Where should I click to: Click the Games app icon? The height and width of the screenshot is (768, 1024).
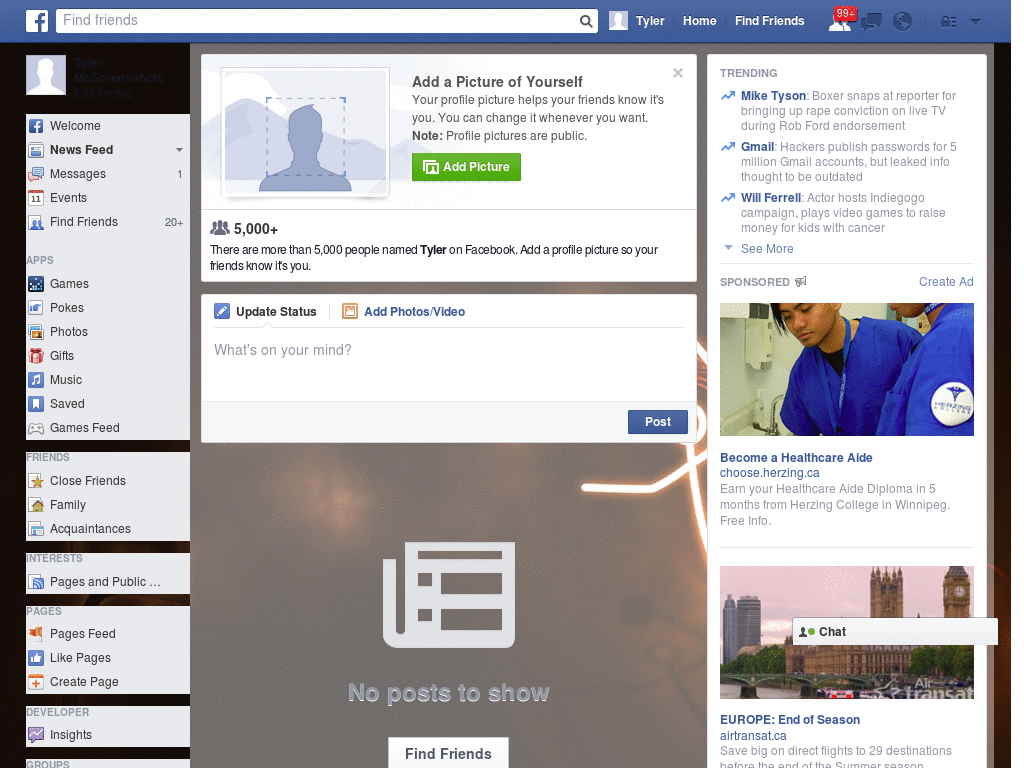(x=36, y=284)
